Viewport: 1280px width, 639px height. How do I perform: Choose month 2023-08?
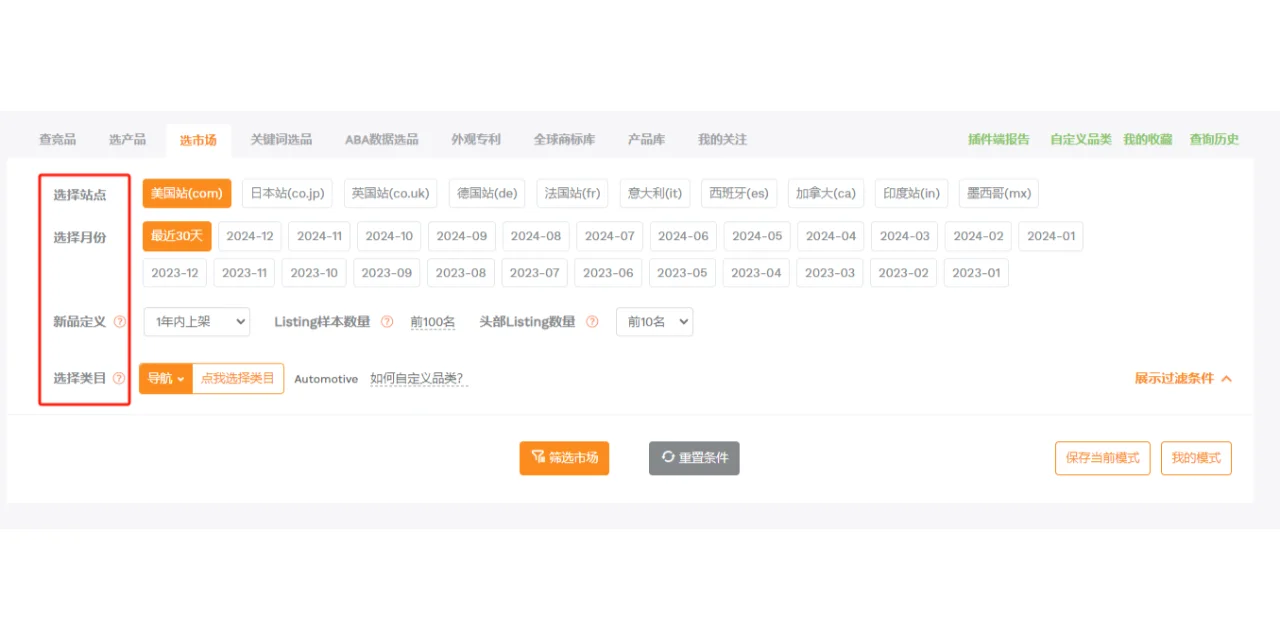pos(461,273)
